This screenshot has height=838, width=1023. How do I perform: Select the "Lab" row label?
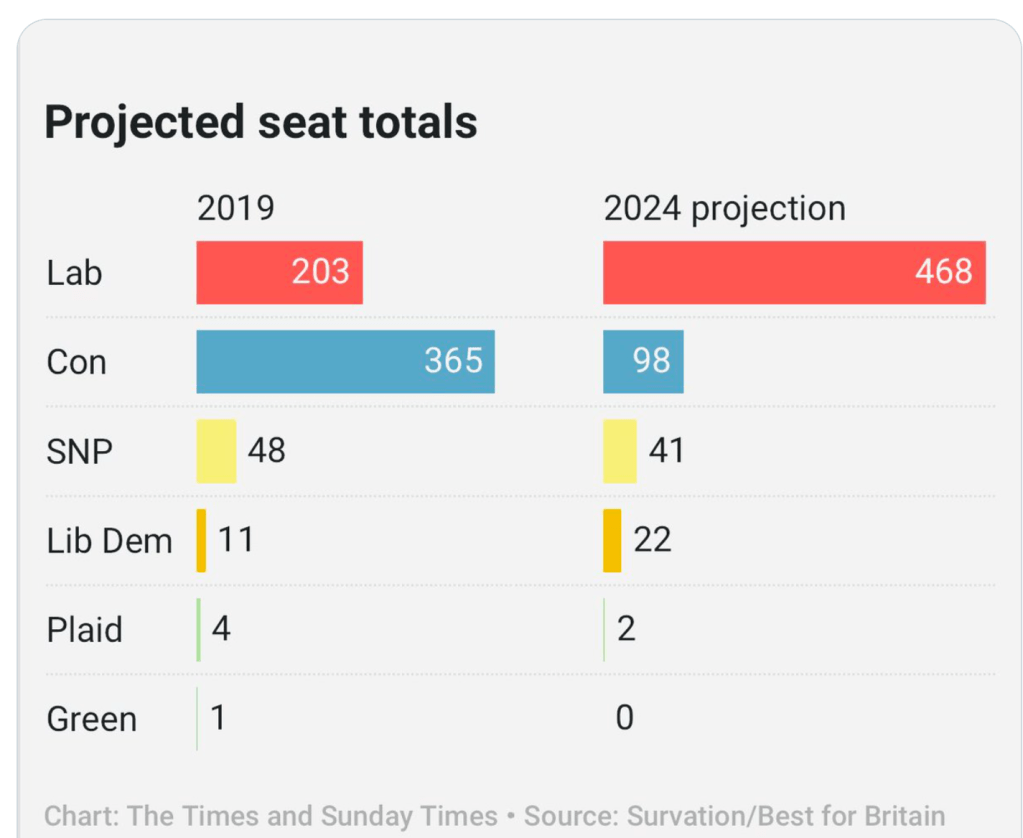click(x=74, y=272)
